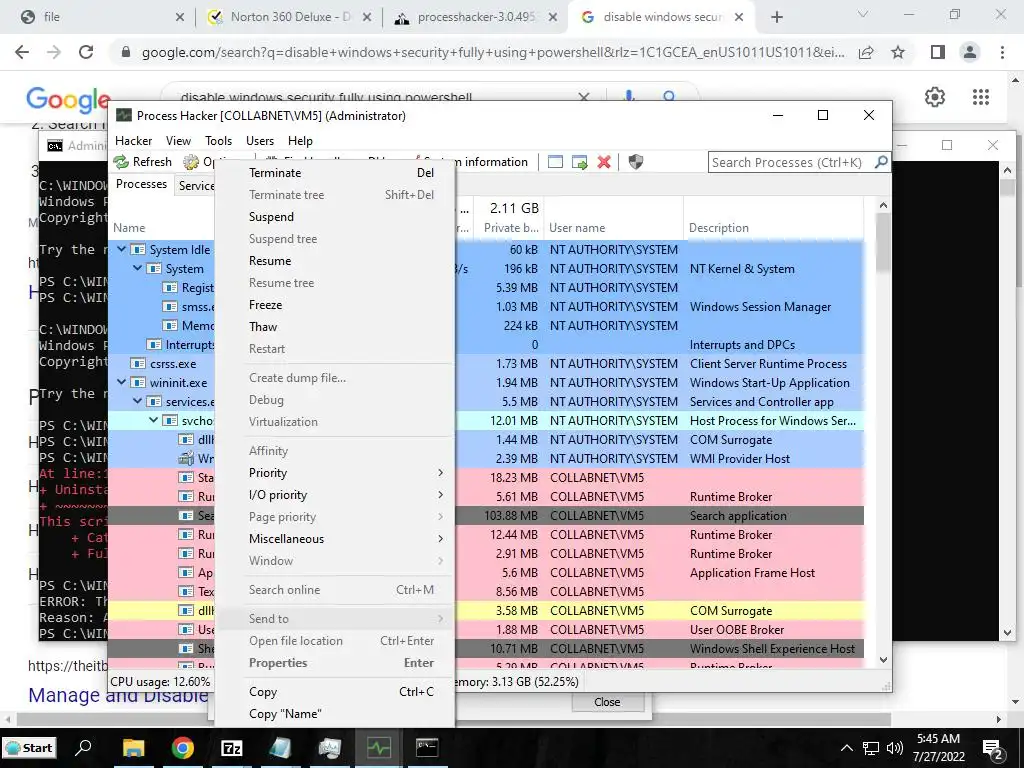Image resolution: width=1024 pixels, height=768 pixels.
Task: Collapse the System Idle tree node
Action: click(122, 249)
